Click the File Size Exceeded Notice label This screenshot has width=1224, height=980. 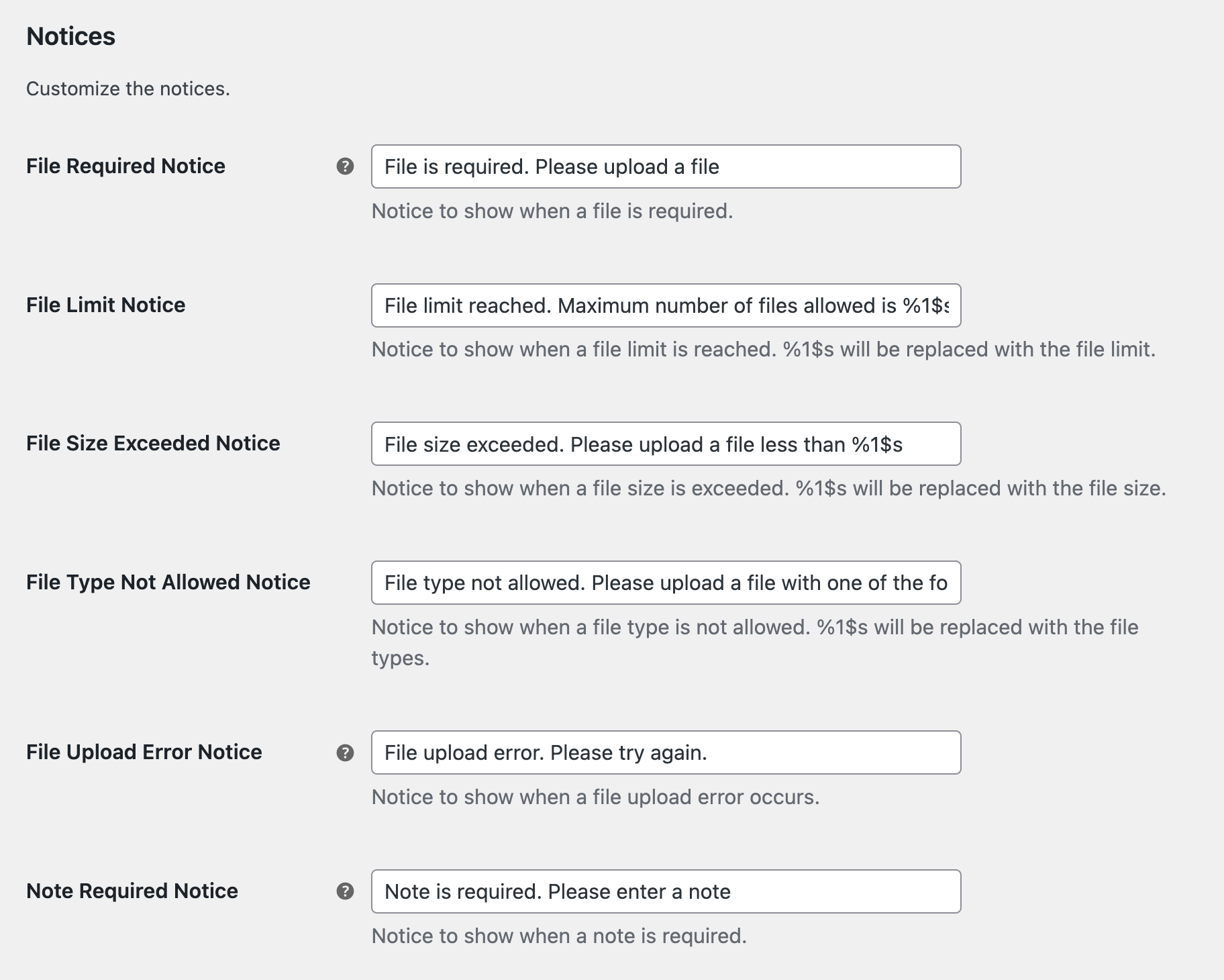tap(154, 443)
